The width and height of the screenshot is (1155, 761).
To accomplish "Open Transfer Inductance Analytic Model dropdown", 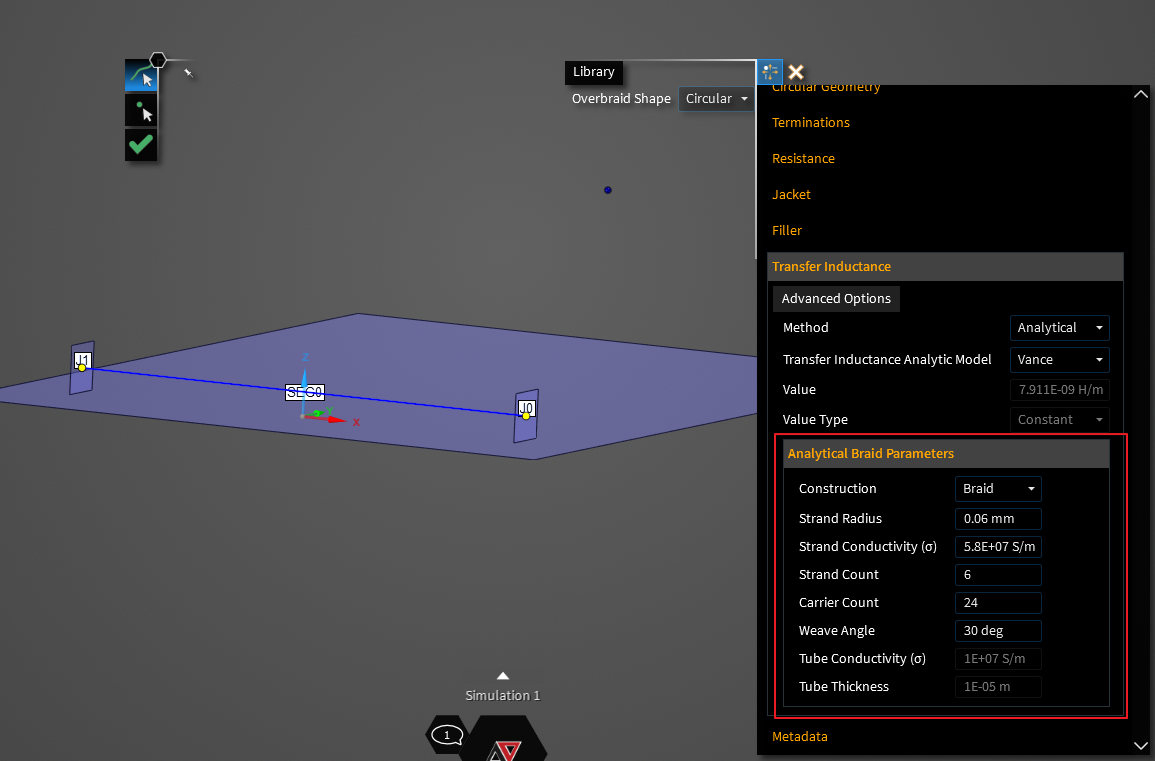I will tap(1059, 360).
